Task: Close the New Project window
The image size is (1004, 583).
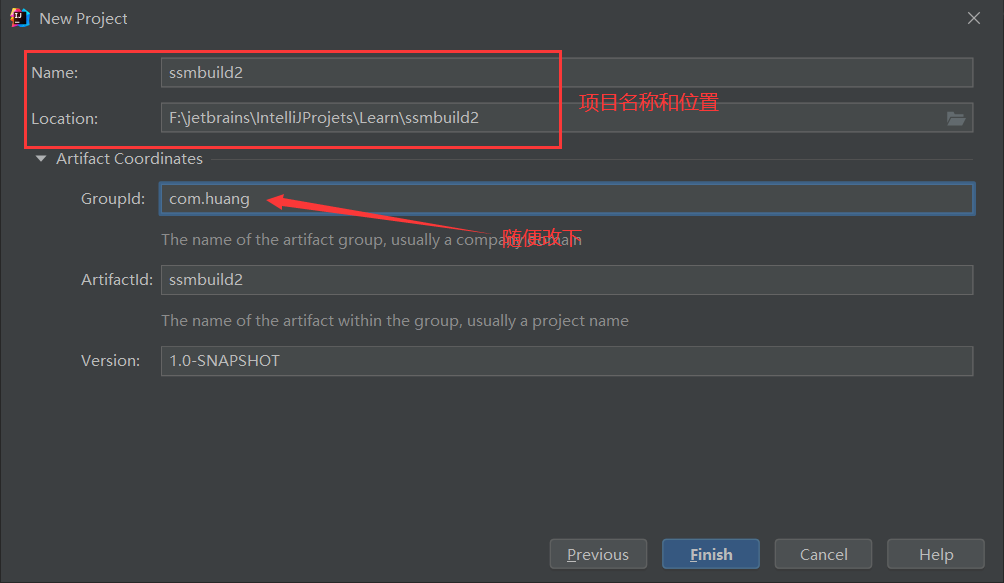Action: tap(974, 18)
